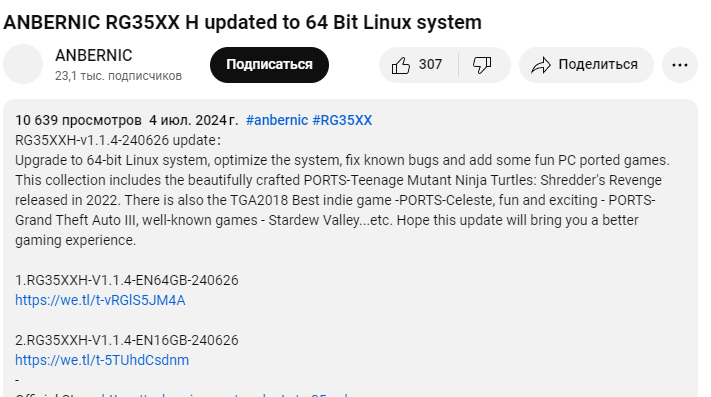The height and width of the screenshot is (397, 711).
Task: Click the 10 639 просмотров view count
Action: point(78,120)
